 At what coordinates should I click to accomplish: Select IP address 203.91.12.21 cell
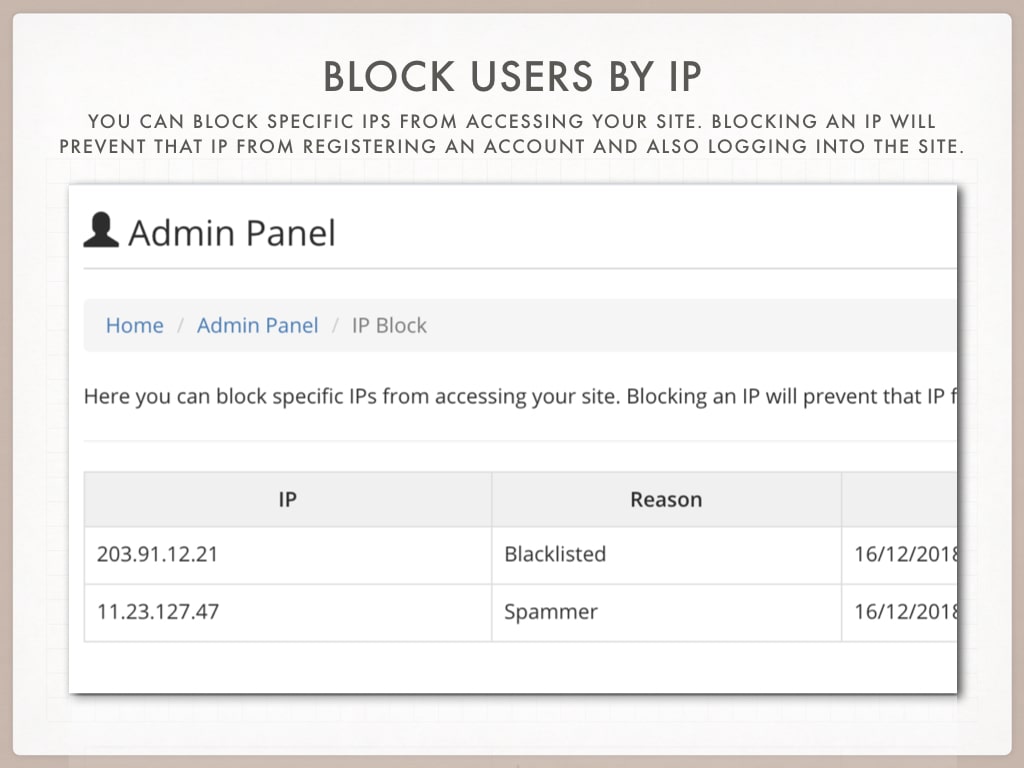click(288, 554)
